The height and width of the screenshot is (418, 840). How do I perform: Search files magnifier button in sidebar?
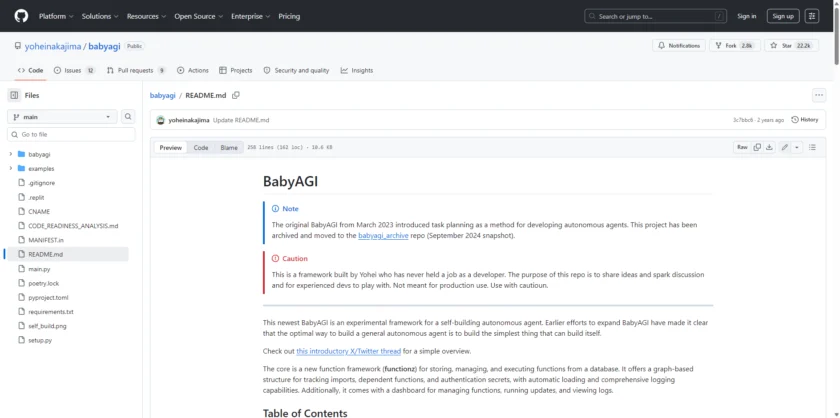point(128,116)
